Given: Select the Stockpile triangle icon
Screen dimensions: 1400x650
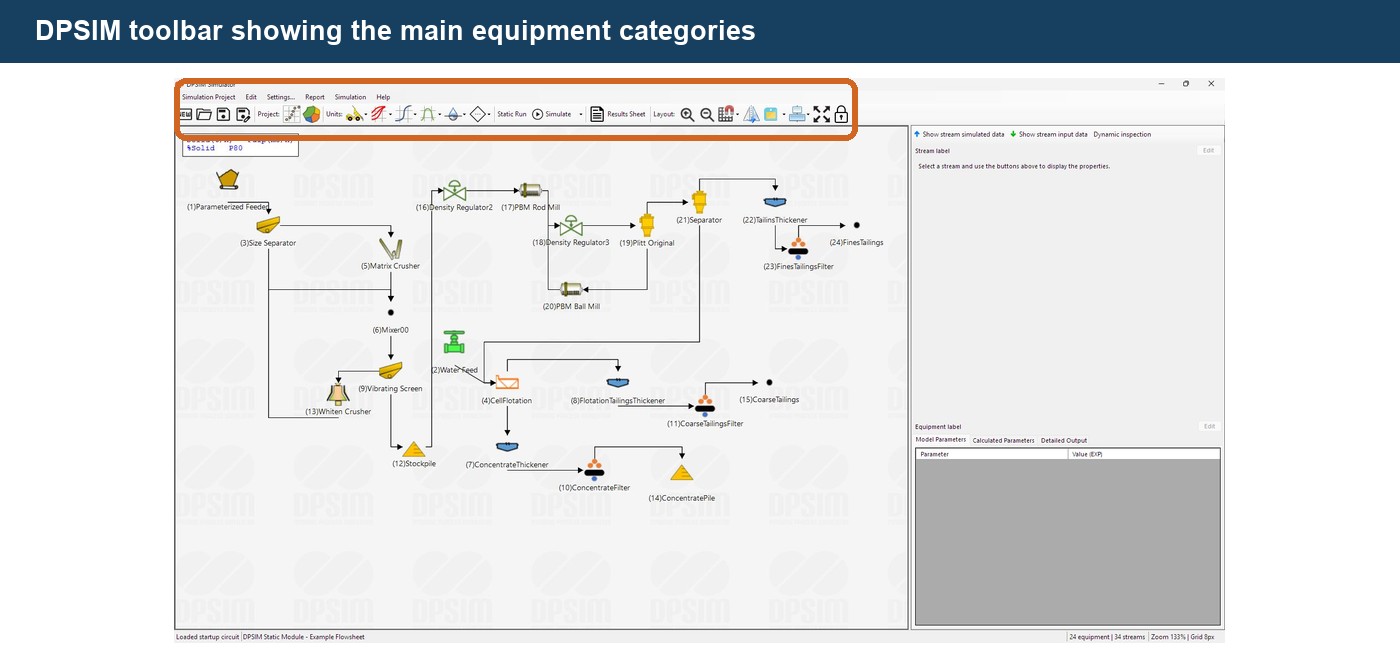Looking at the screenshot, I should coord(414,450).
